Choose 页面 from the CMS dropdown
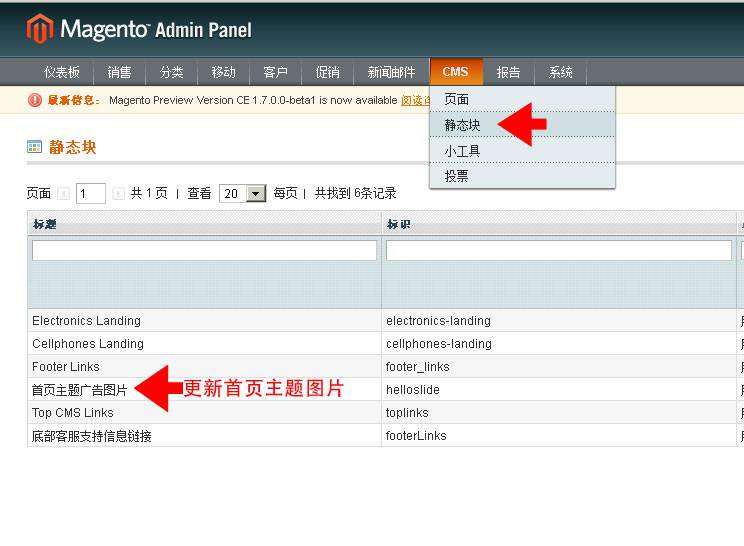The width and height of the screenshot is (744, 546). (522, 99)
